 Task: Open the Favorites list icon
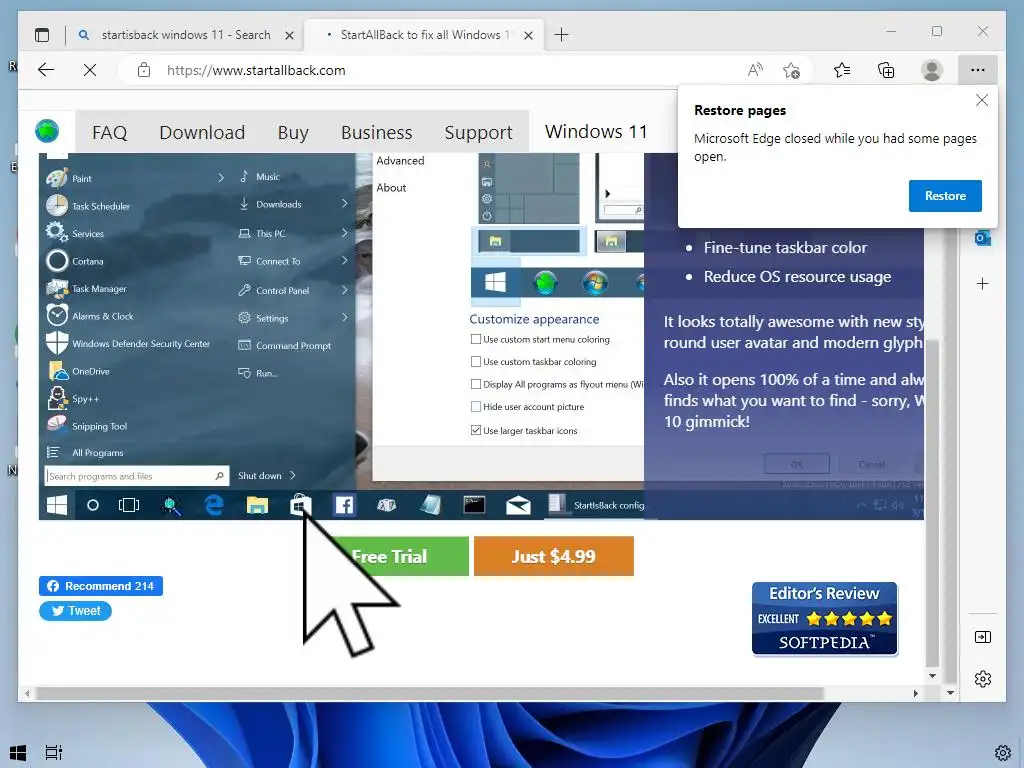[x=842, y=70]
